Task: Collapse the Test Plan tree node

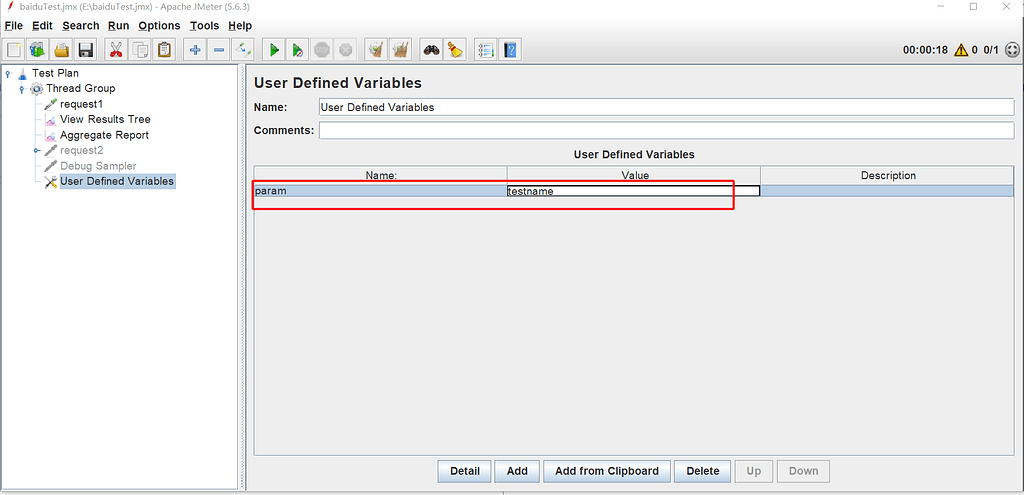Action: tap(8, 73)
